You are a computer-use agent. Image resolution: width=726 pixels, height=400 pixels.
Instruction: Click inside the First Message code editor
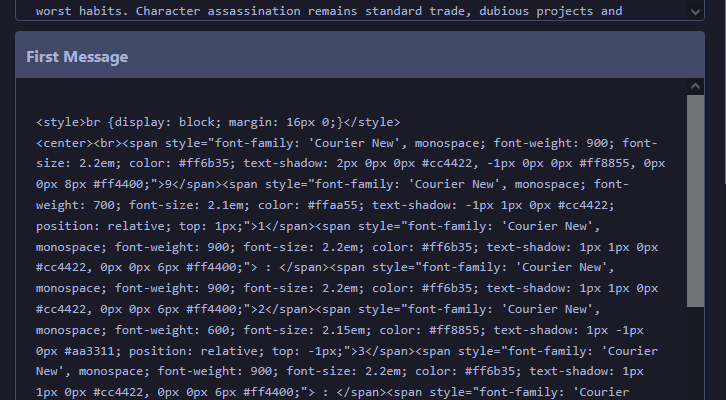[351, 239]
